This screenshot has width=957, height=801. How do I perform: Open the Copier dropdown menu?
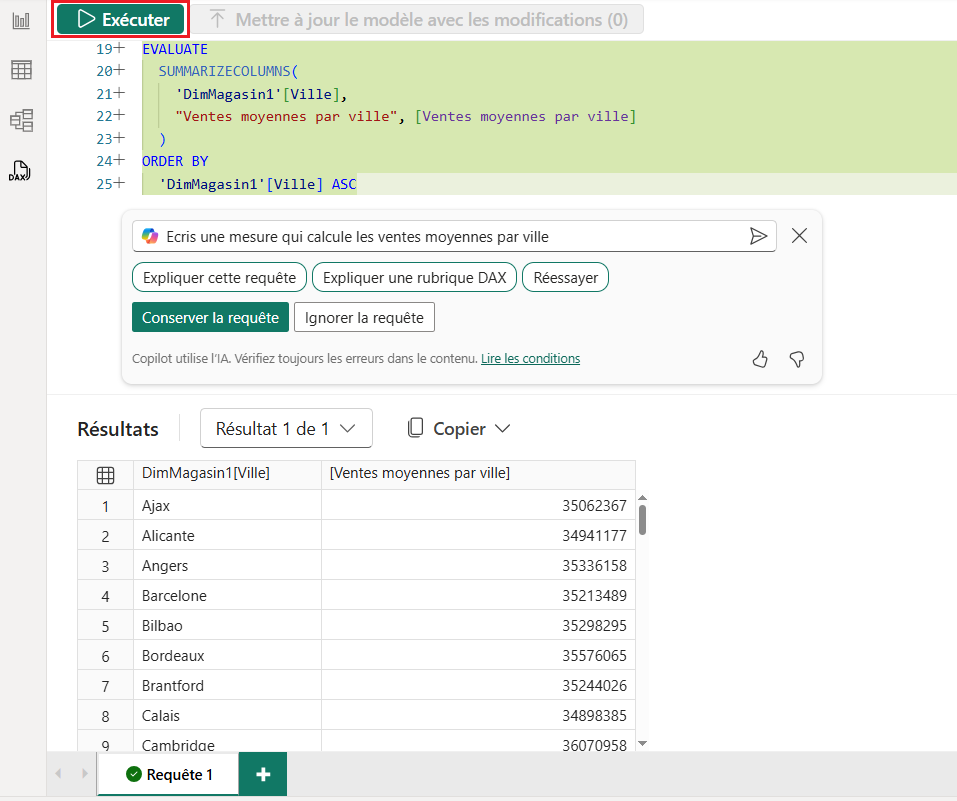tap(459, 428)
